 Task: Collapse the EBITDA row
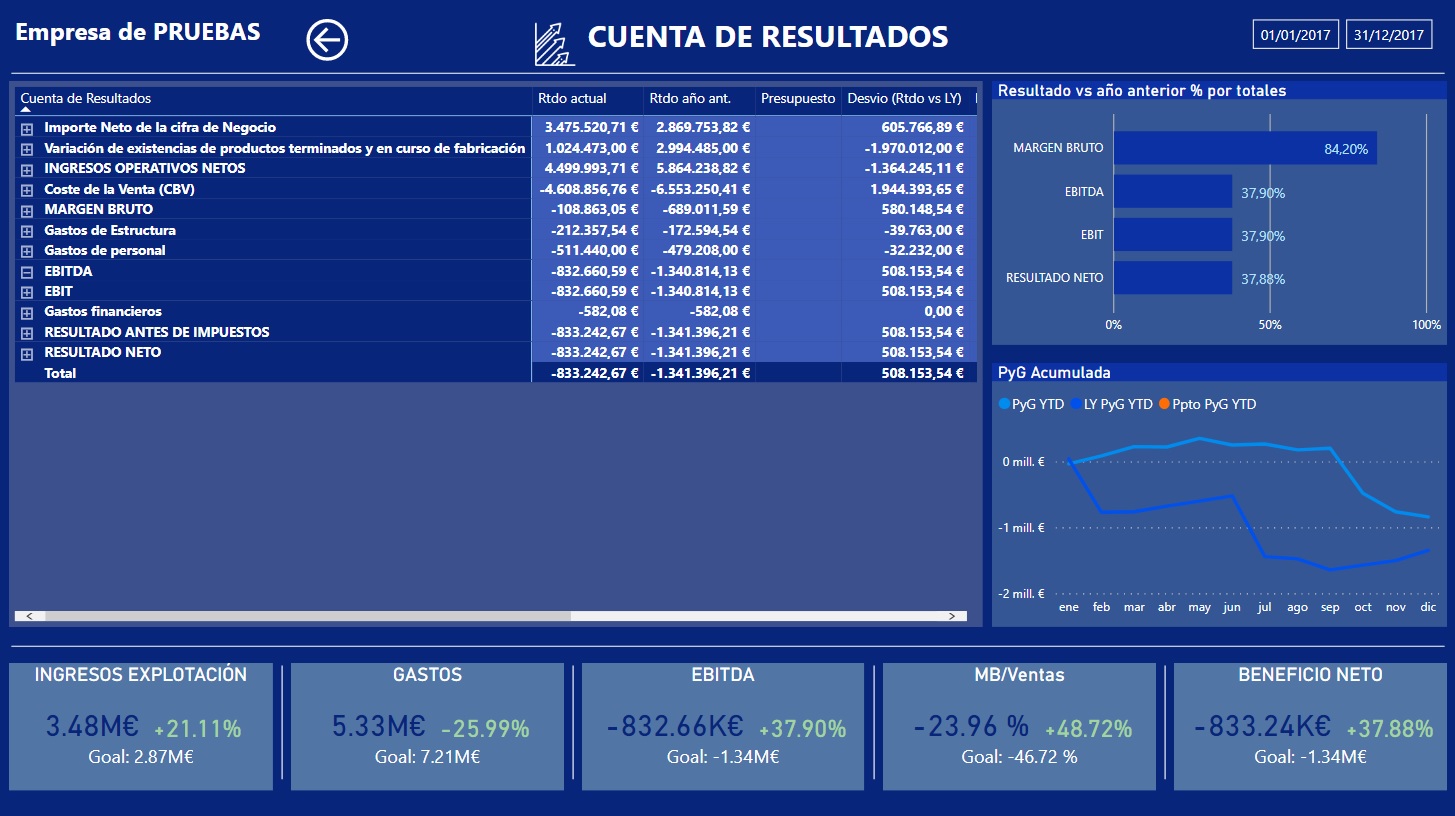(27, 271)
